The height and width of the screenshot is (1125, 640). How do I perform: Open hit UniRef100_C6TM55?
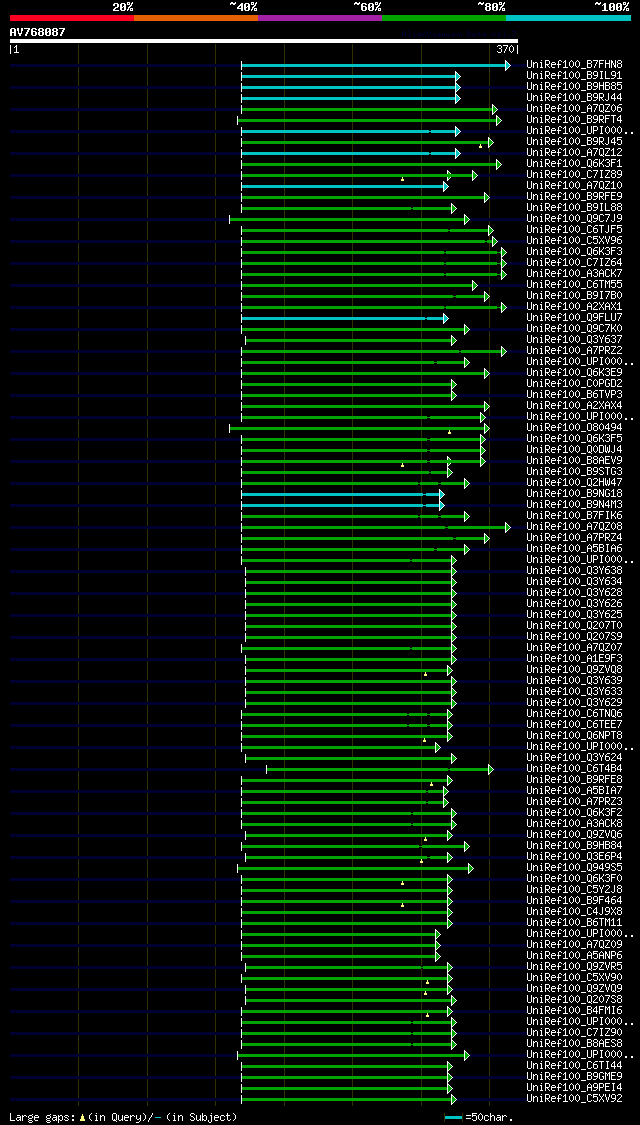coord(574,285)
